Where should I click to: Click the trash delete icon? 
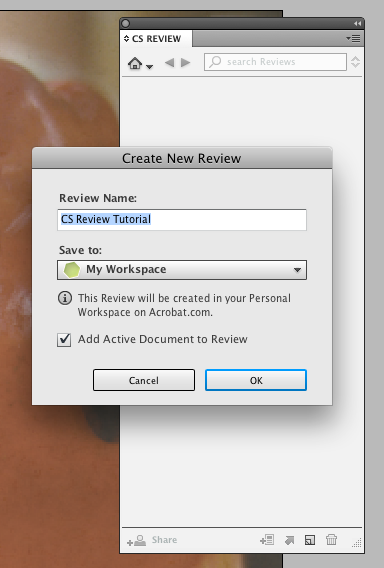pyautogui.click(x=331, y=540)
